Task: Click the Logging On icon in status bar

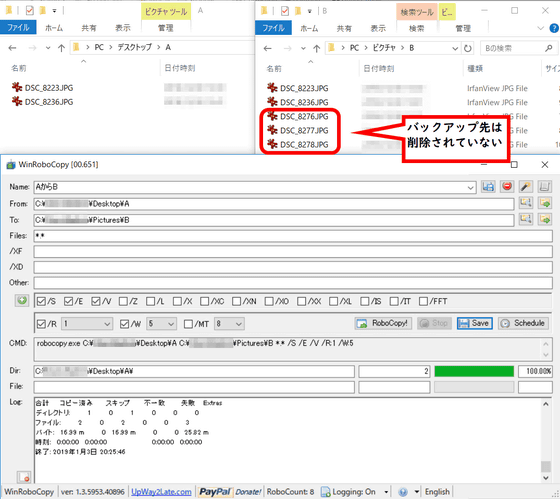Action: [x=325, y=492]
